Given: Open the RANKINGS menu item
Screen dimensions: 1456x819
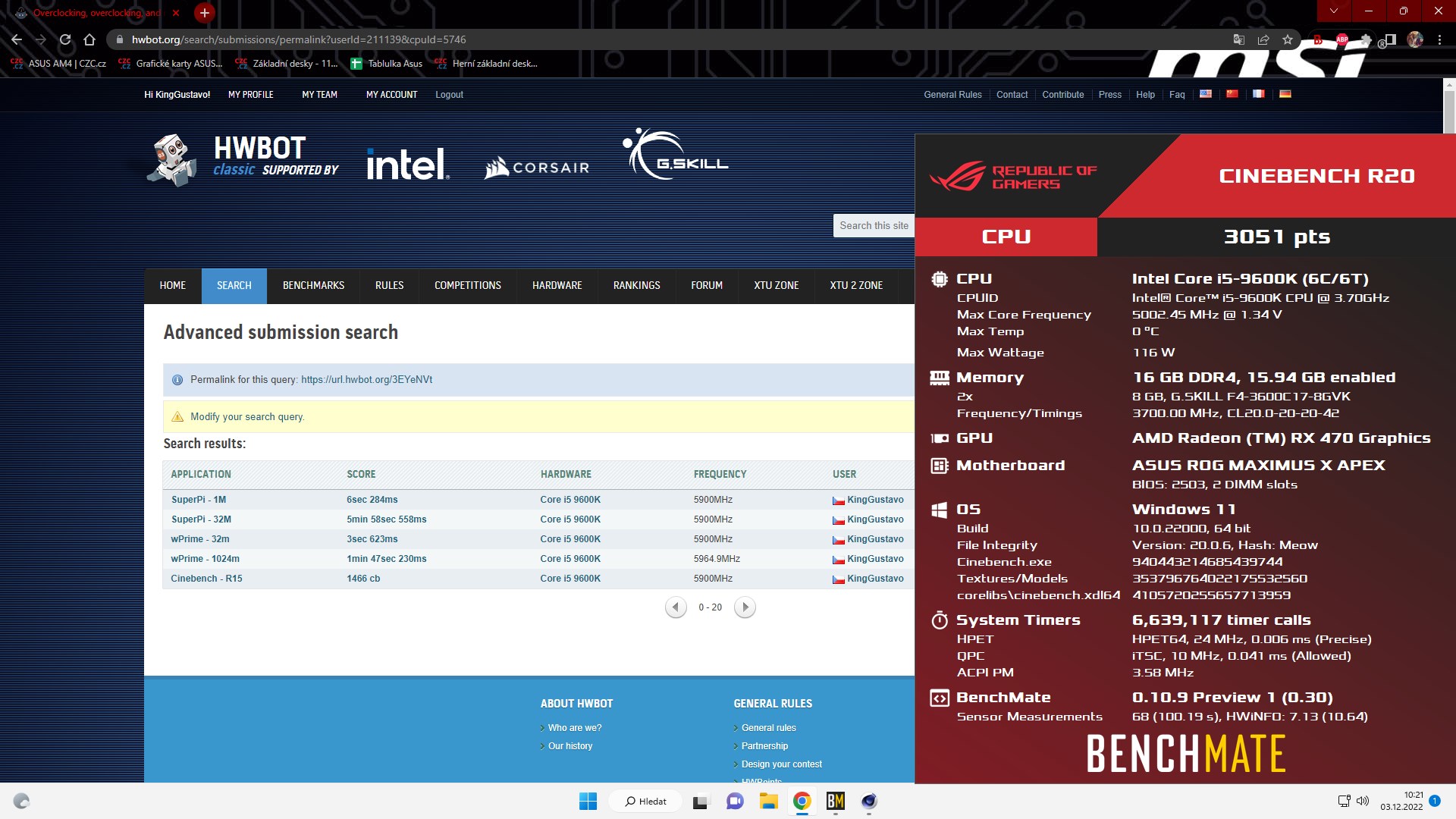Looking at the screenshot, I should pos(637,286).
